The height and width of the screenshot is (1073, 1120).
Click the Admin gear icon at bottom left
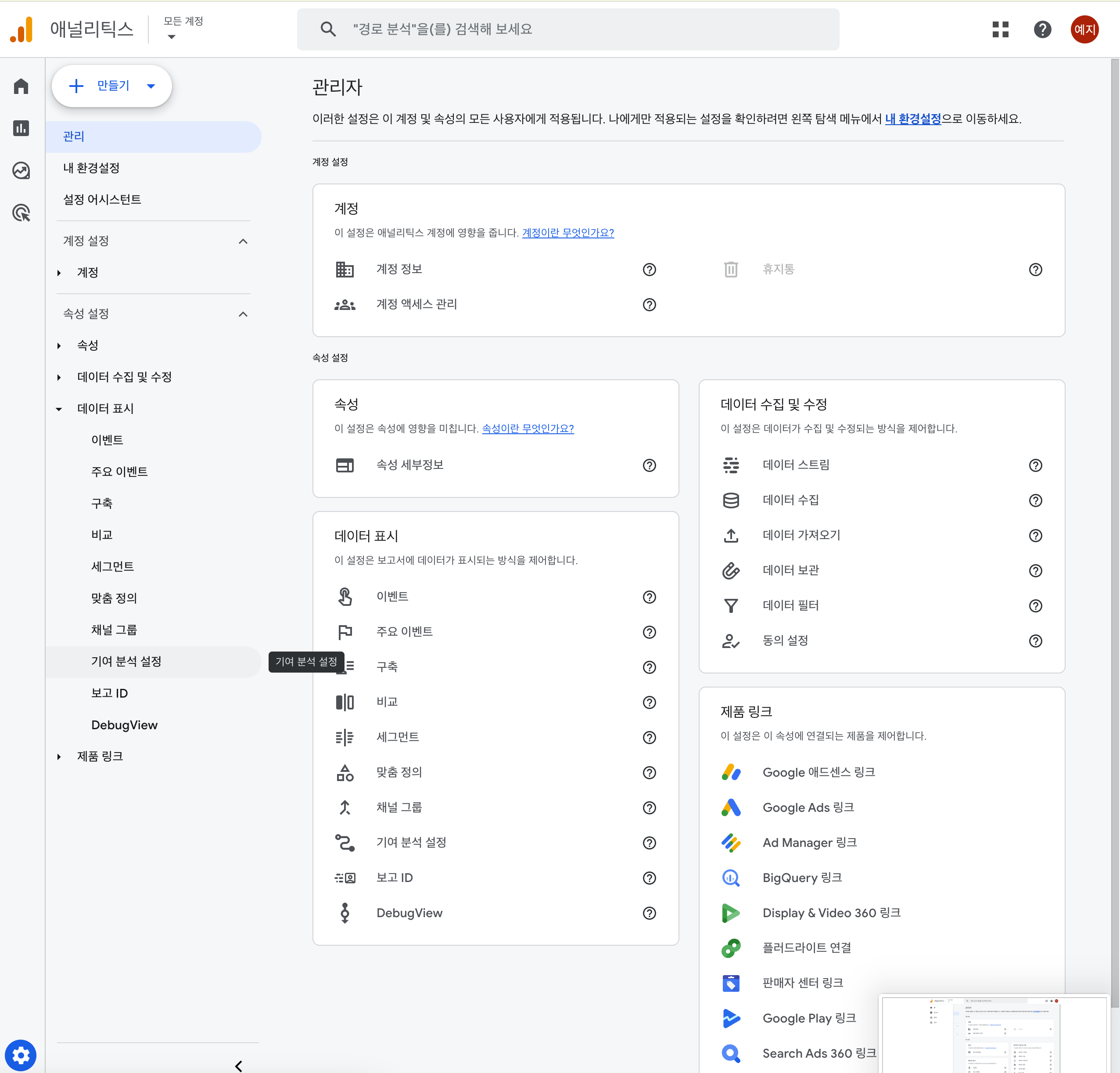(x=21, y=1055)
